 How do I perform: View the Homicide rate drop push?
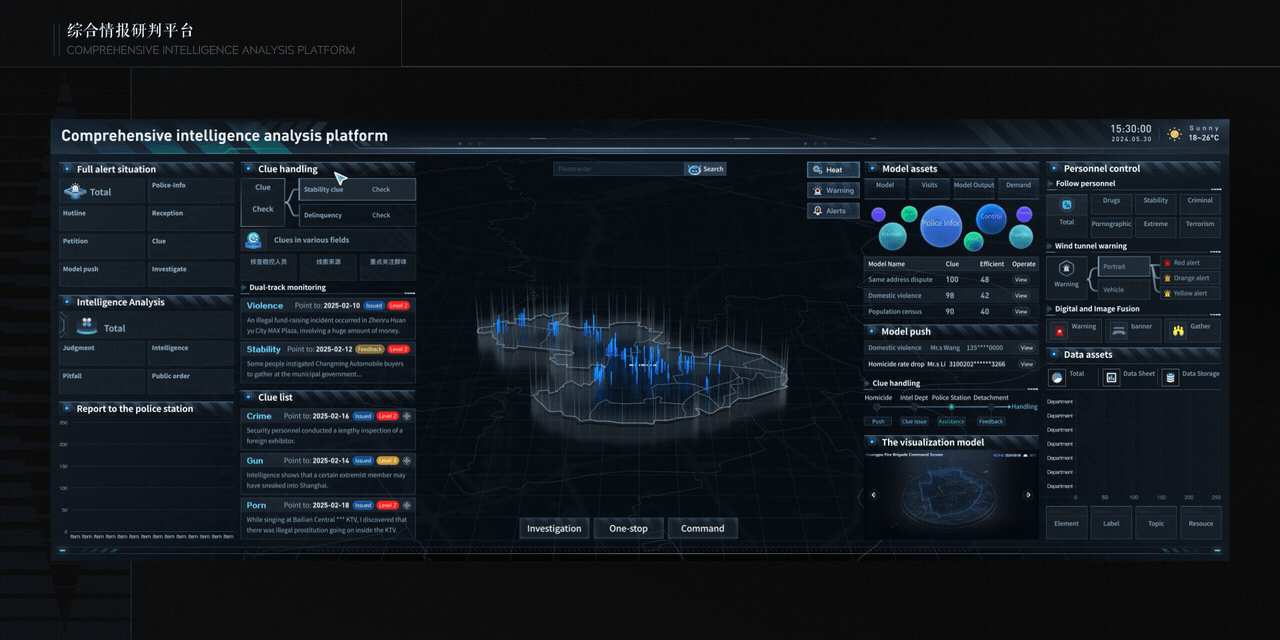point(1026,364)
